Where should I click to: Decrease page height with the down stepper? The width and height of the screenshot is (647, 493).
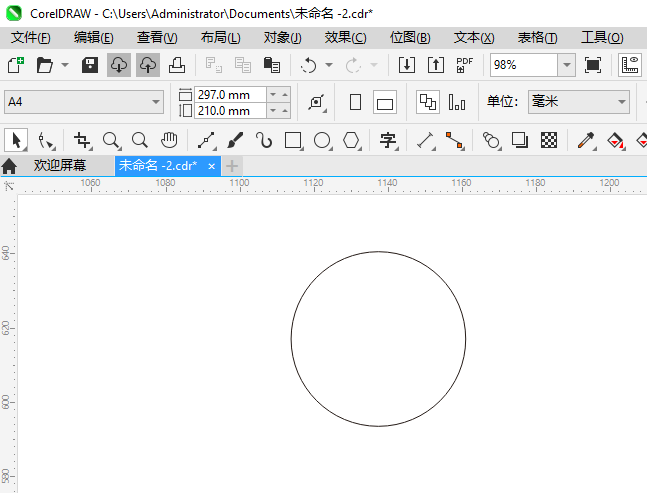coord(273,111)
